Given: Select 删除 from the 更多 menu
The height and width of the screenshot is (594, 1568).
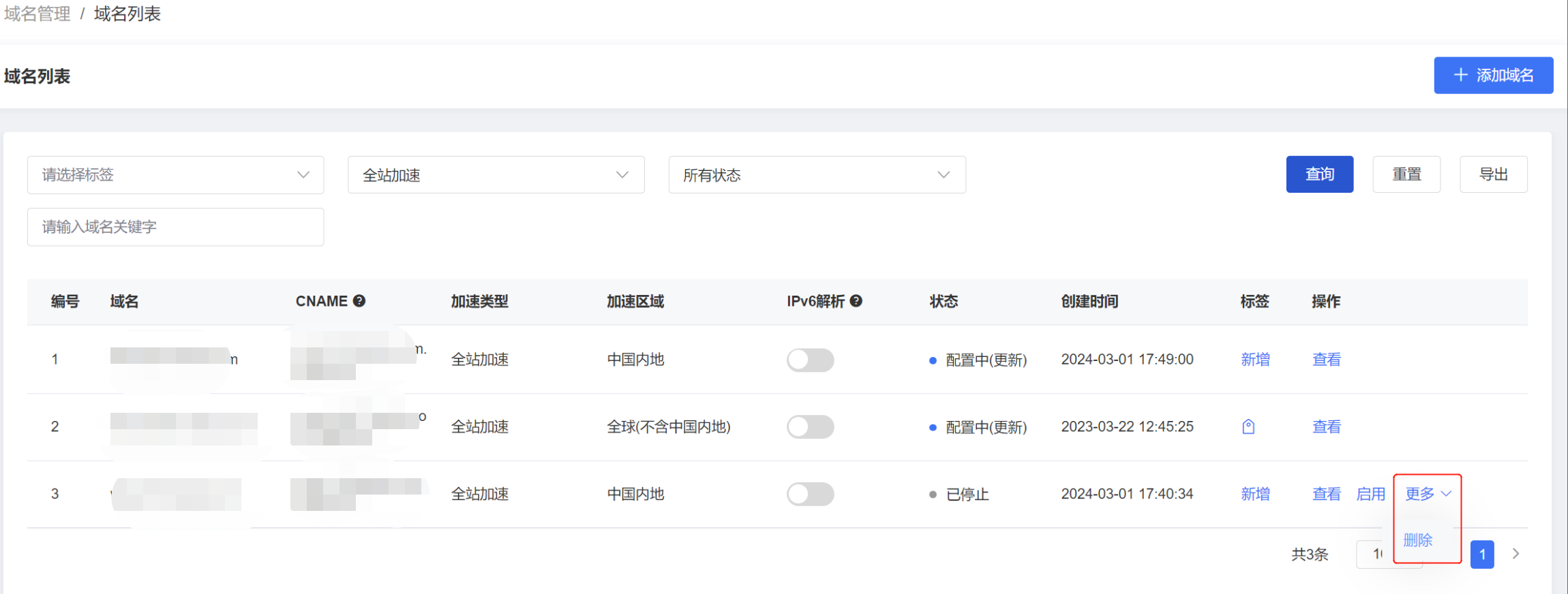Looking at the screenshot, I should pos(1418,540).
